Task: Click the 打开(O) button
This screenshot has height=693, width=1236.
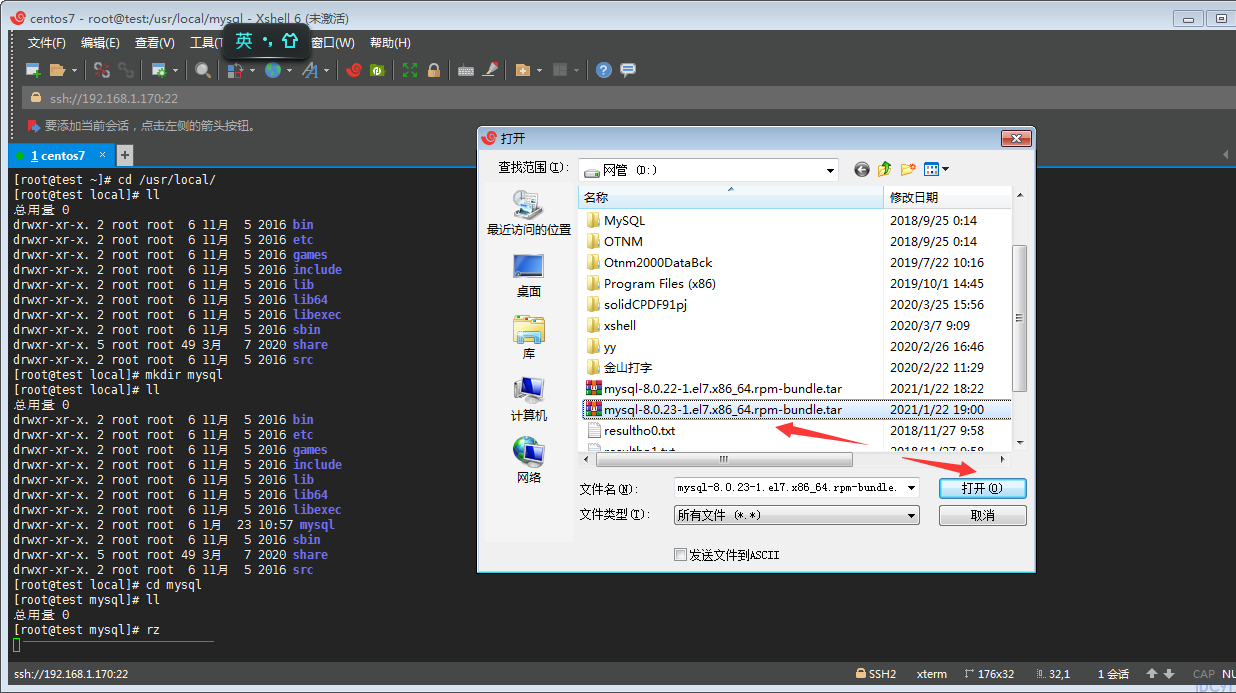Action: pyautogui.click(x=982, y=488)
